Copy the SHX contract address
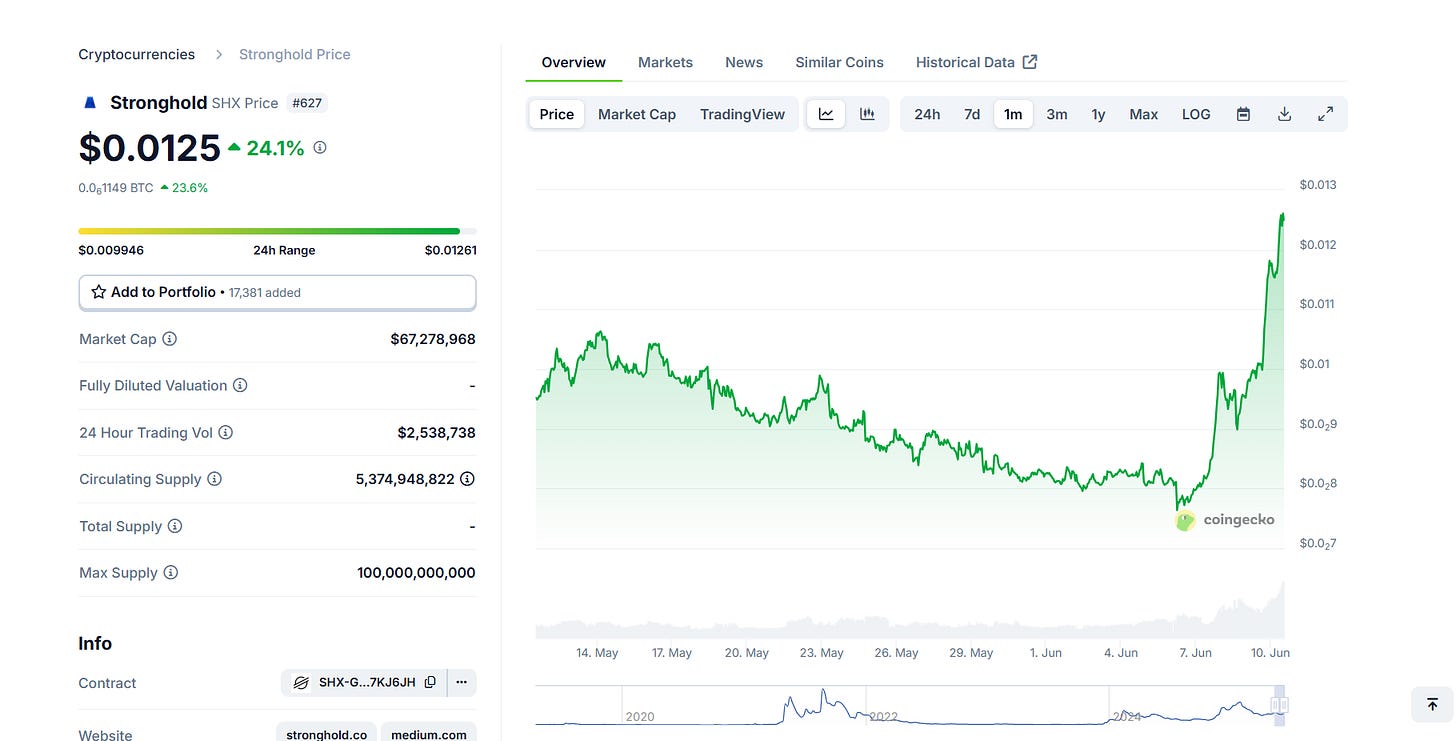 pos(430,683)
